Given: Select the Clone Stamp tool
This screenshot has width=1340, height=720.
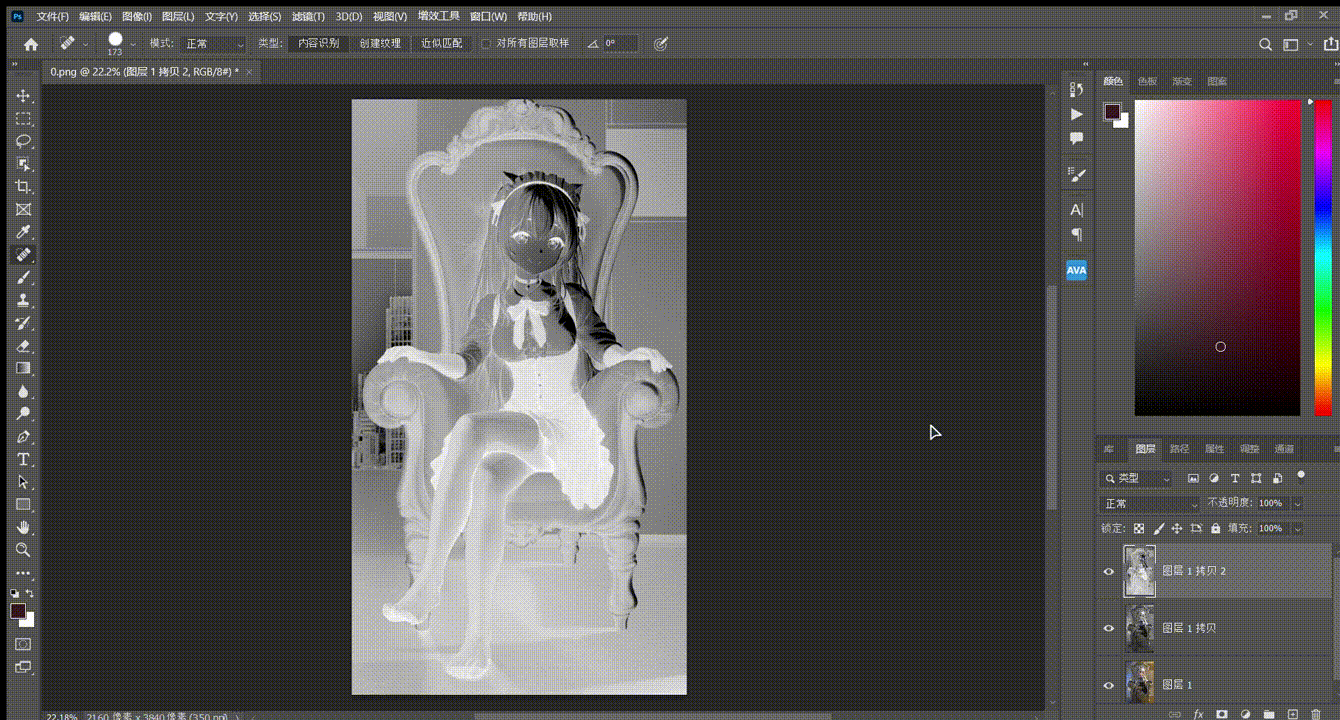Looking at the screenshot, I should point(23,300).
